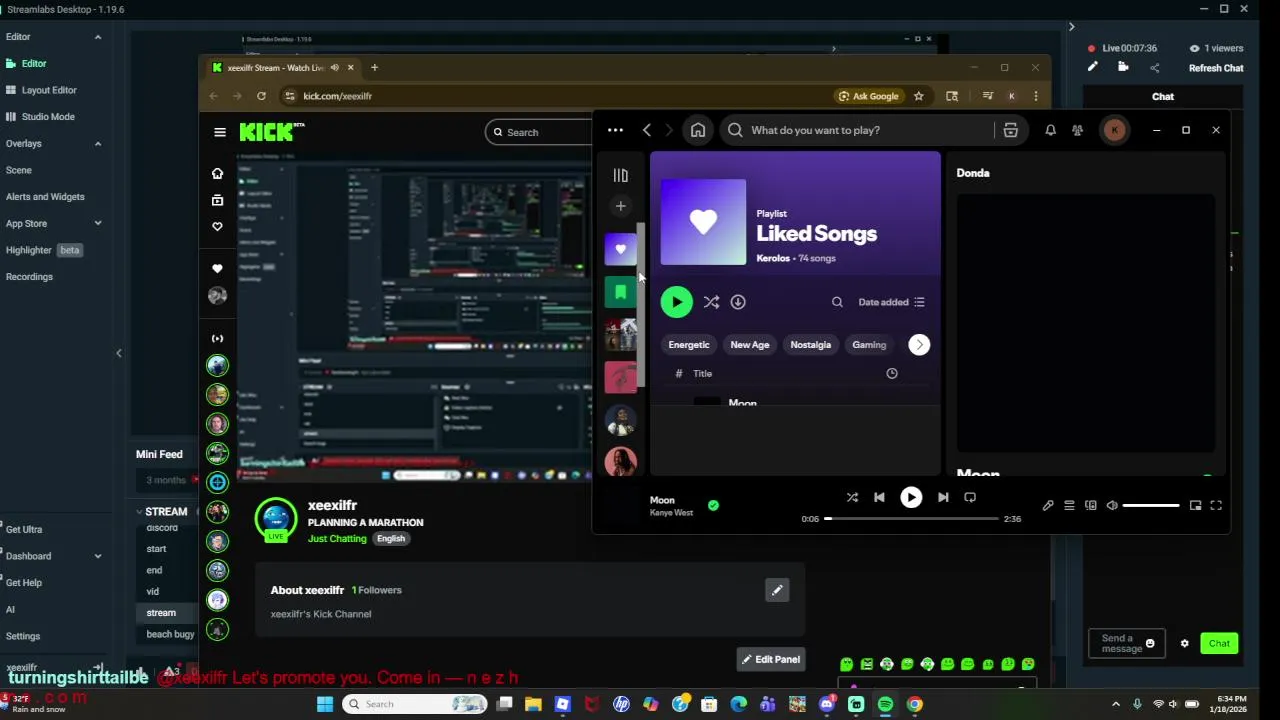The width and height of the screenshot is (1280, 720).
Task: Filter Liked Songs by Gaming
Action: 869,345
